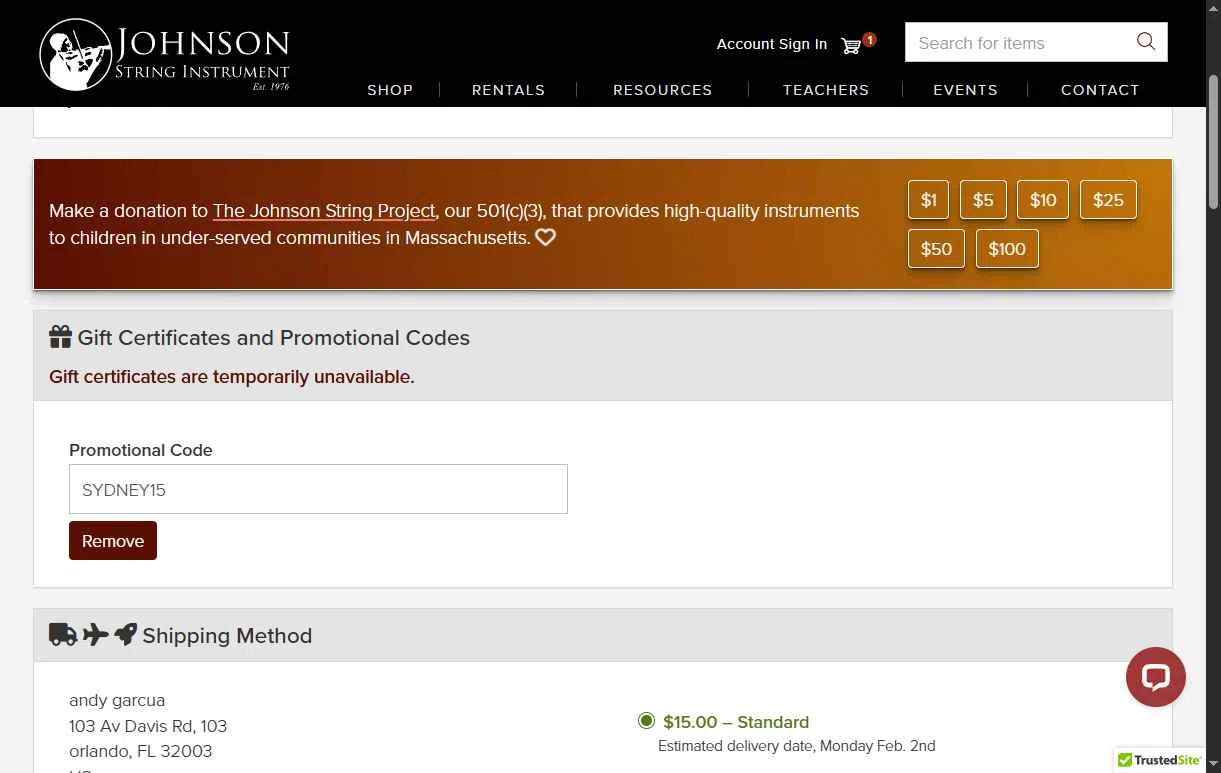Open the Events menu
This screenshot has height=773, width=1221.
coord(965,90)
